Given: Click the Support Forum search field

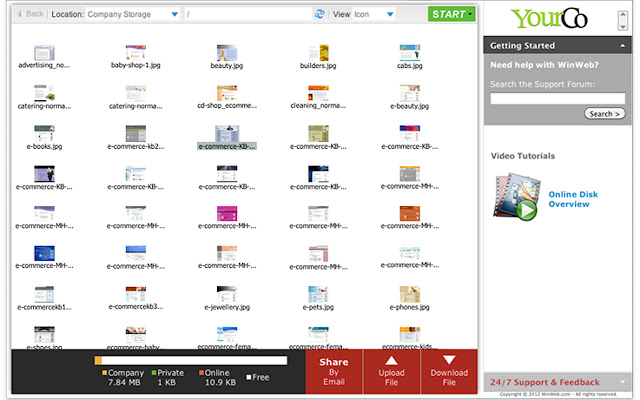Looking at the screenshot, I should click(x=558, y=98).
